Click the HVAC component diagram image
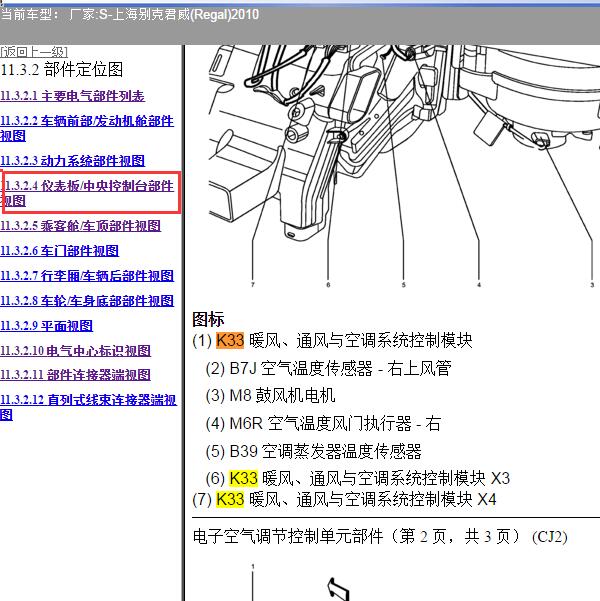 (404, 167)
